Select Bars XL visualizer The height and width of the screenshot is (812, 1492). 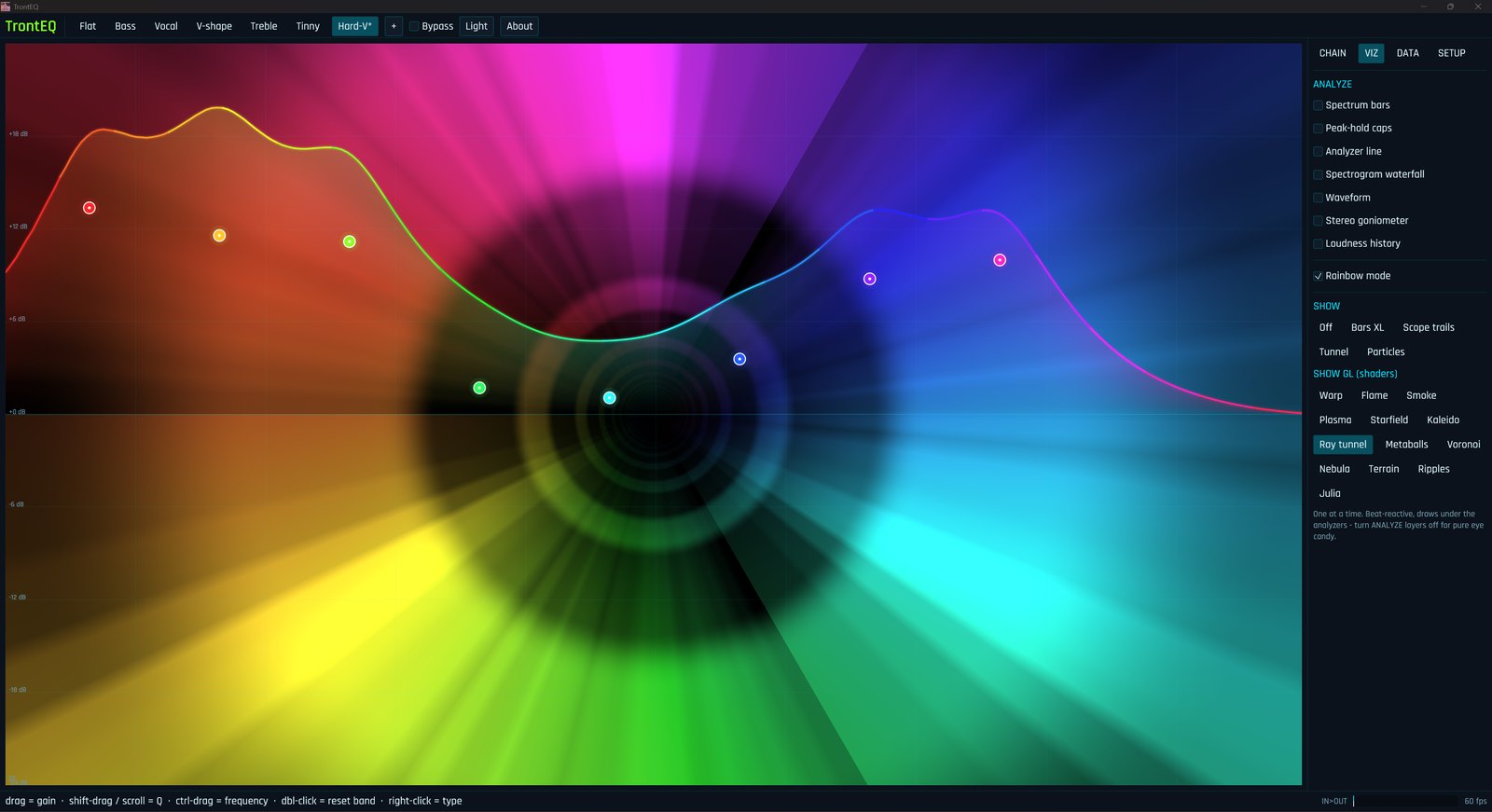[1367, 327]
